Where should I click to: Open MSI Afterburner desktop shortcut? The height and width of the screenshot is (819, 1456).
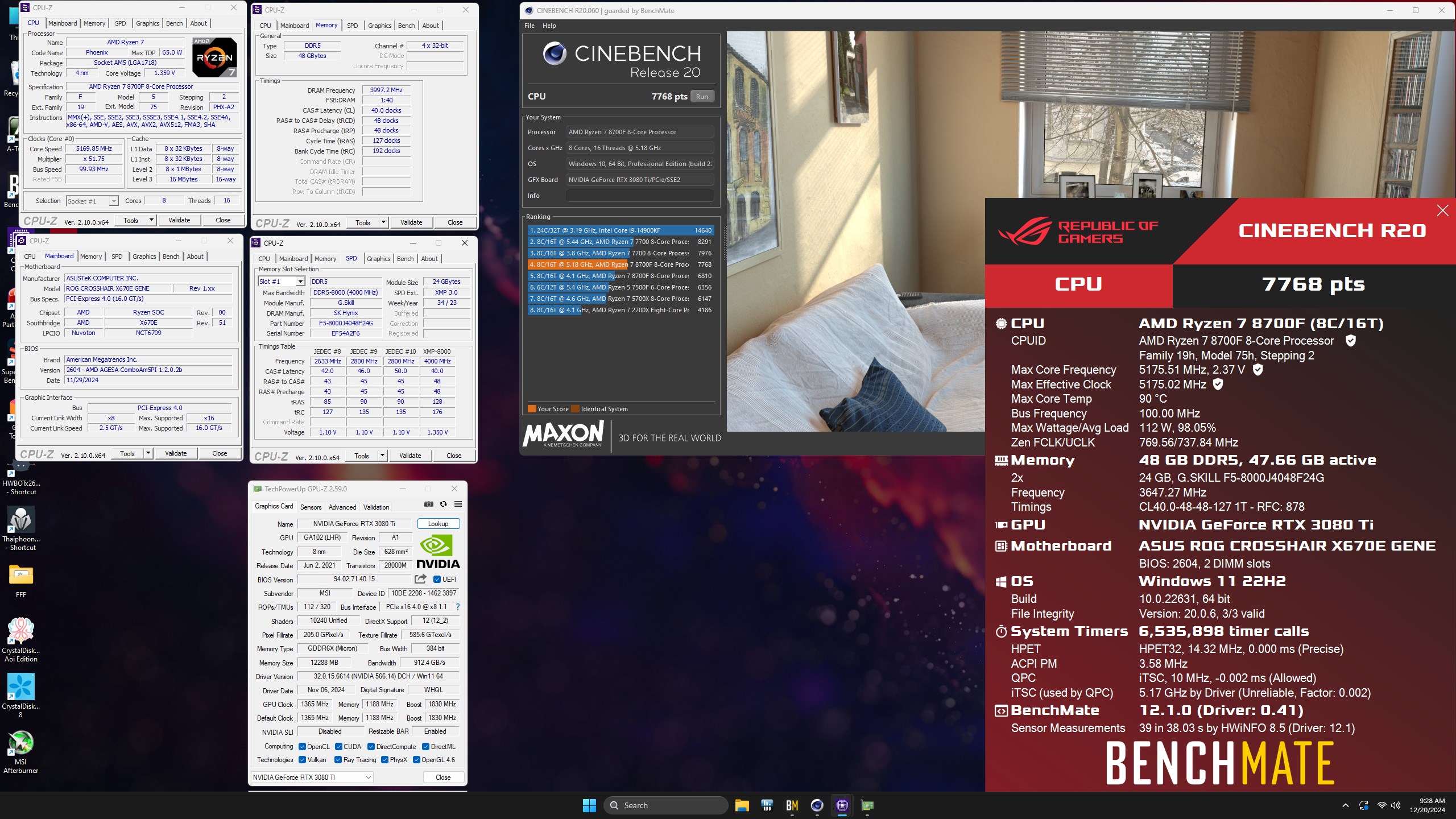point(21,752)
